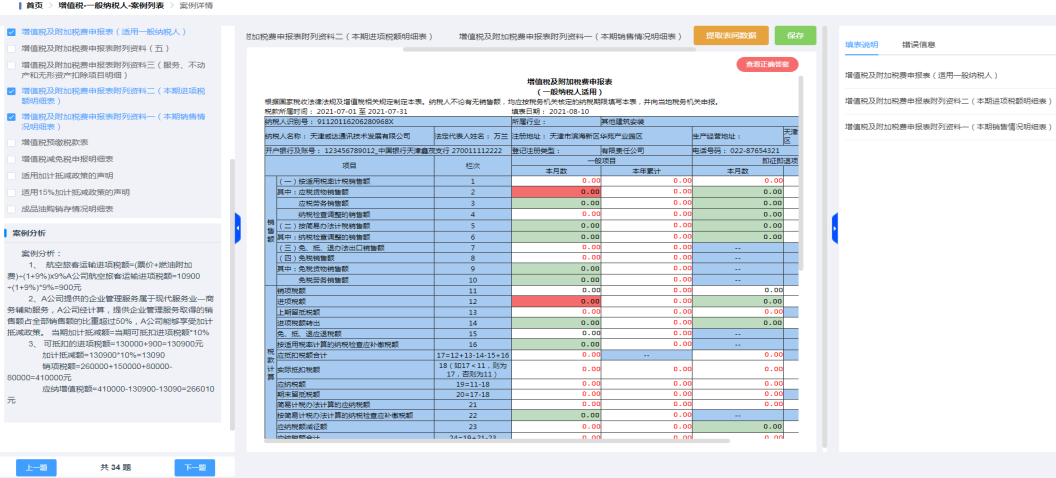The height and width of the screenshot is (478, 1056).
Task: Enable 增值税预缴税款表 checkbox
Action: (x=11, y=142)
